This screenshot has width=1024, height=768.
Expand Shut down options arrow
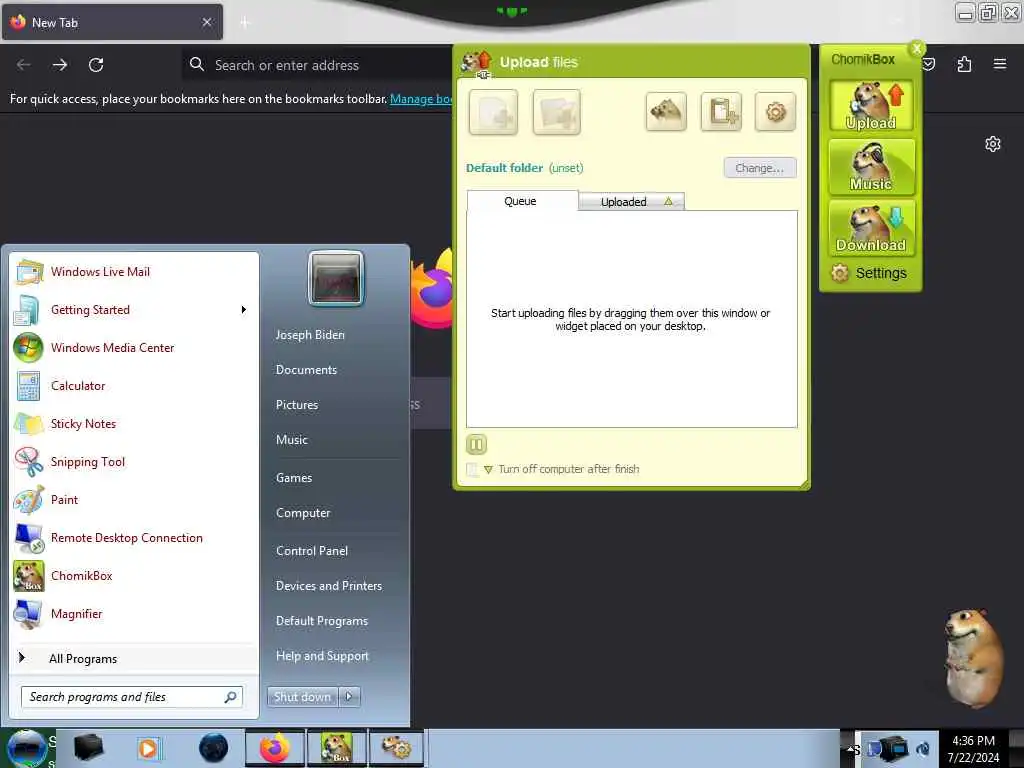coord(349,697)
